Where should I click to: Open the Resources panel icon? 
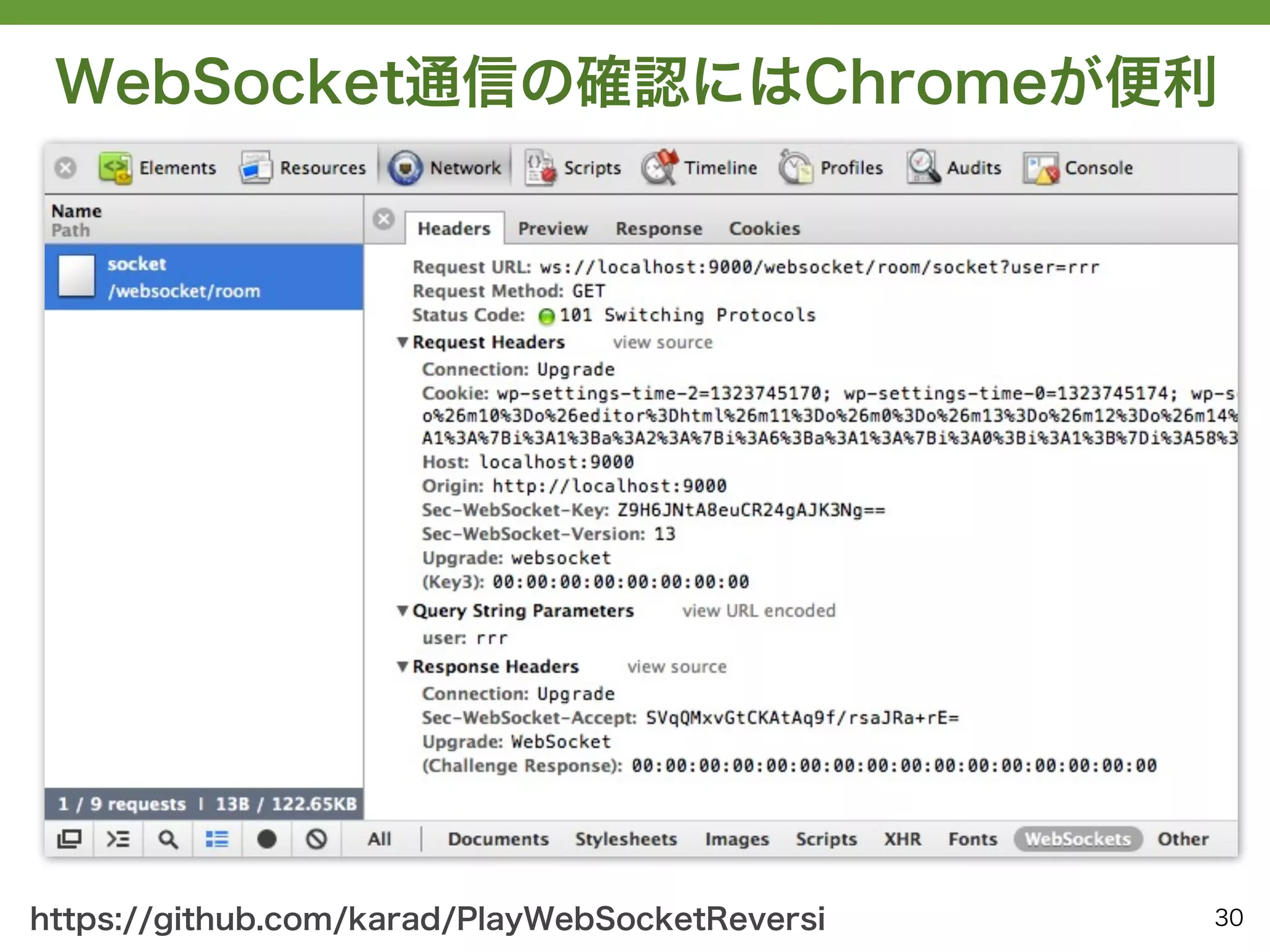tap(255, 168)
